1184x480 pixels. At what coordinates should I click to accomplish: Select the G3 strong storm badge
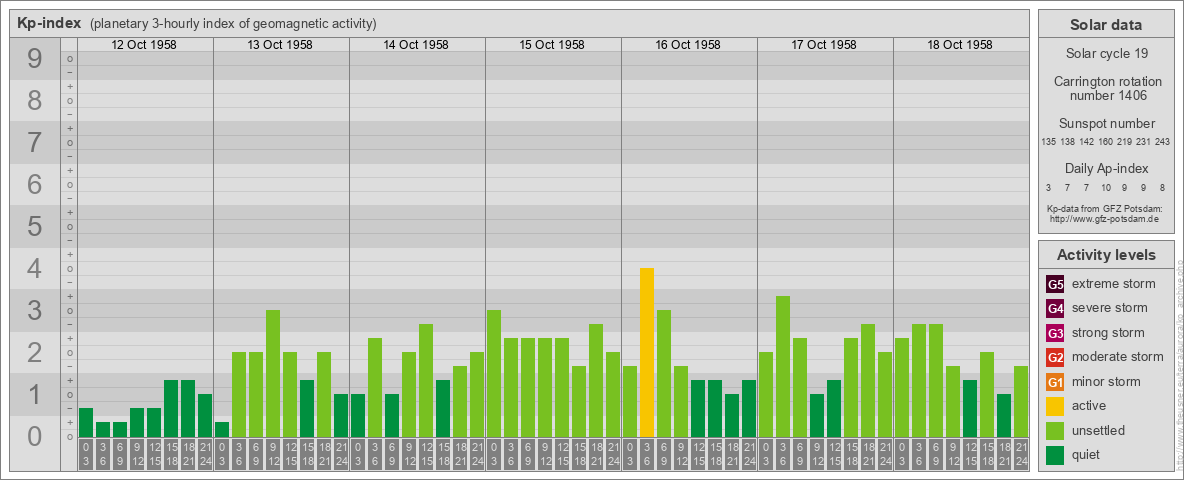coord(1055,333)
